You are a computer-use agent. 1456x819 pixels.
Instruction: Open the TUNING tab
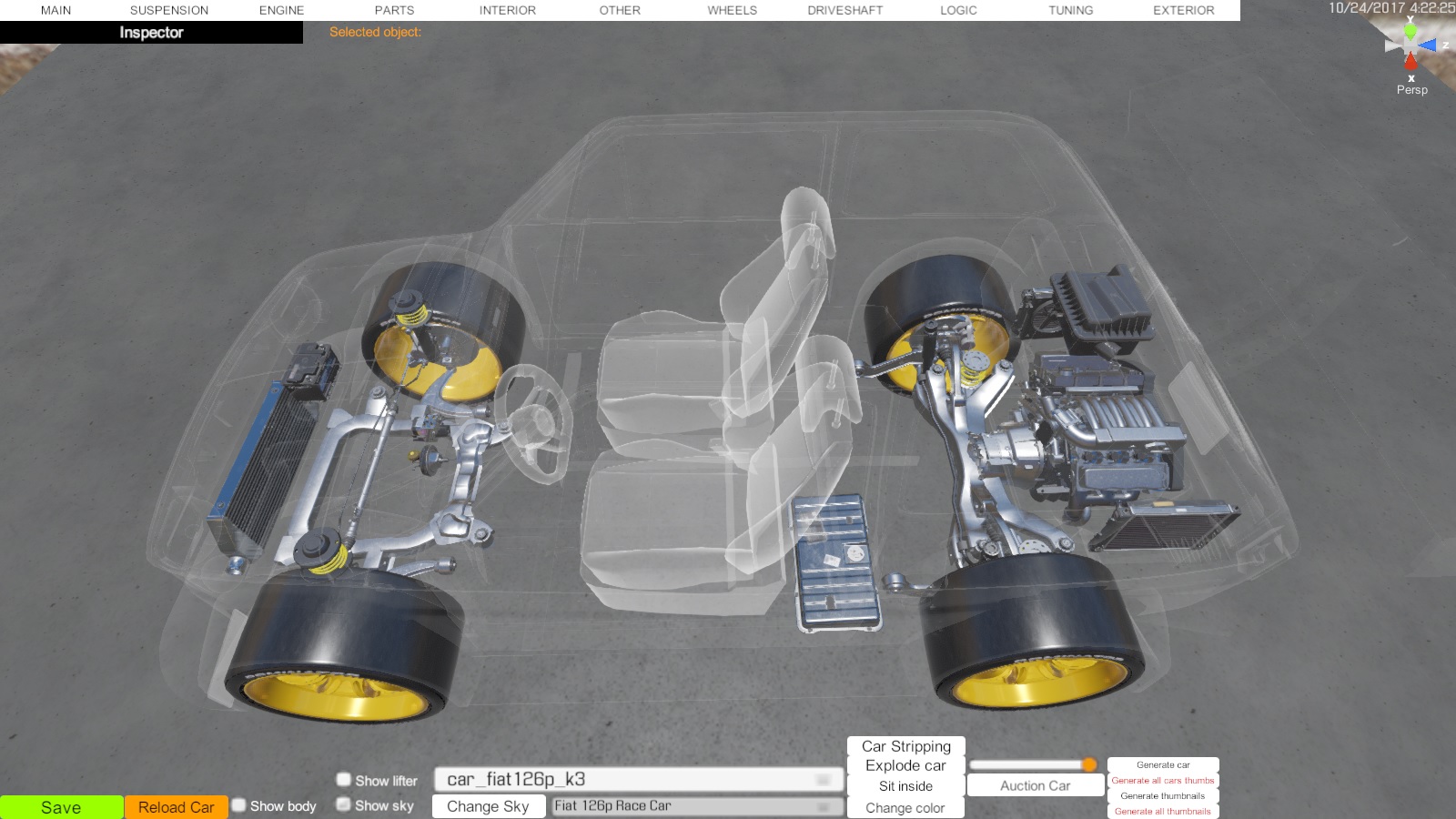click(1070, 10)
